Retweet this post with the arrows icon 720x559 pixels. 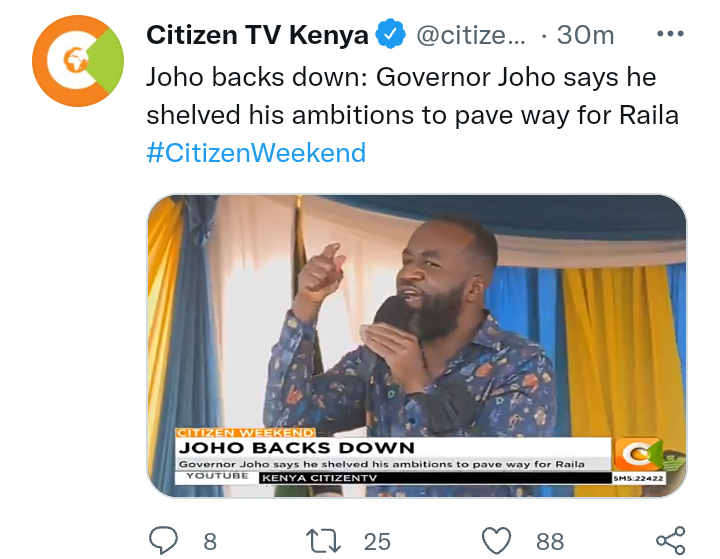coord(323,541)
